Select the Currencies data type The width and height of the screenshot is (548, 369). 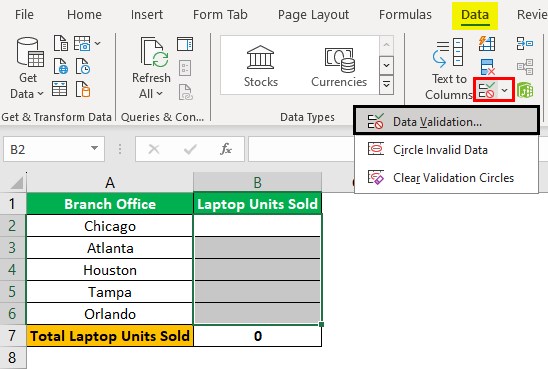(339, 66)
